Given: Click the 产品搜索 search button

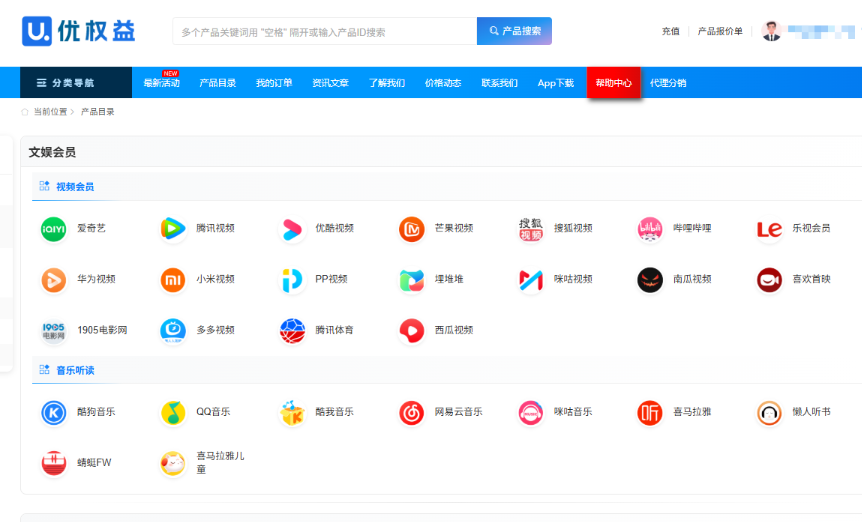Looking at the screenshot, I should tap(515, 31).
